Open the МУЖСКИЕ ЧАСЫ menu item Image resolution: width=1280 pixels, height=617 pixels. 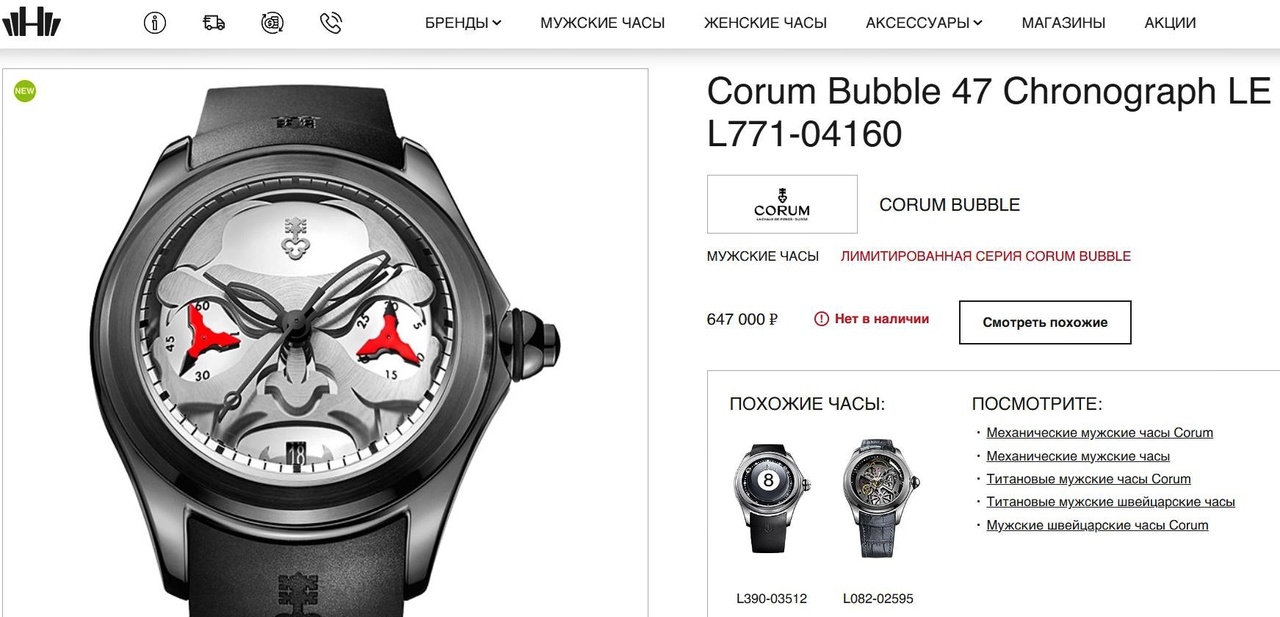(603, 22)
